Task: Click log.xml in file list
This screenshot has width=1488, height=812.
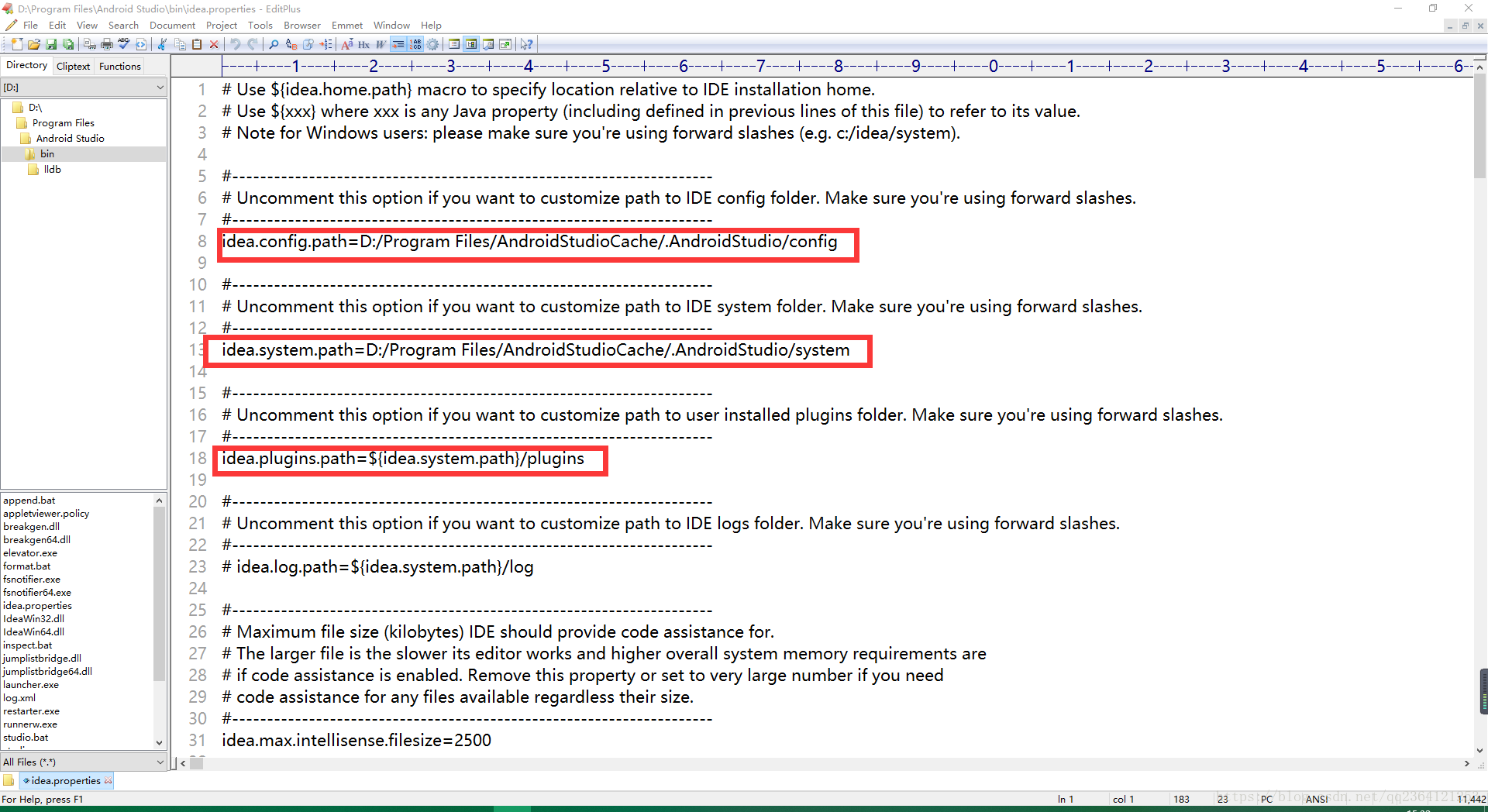Action: 19,698
